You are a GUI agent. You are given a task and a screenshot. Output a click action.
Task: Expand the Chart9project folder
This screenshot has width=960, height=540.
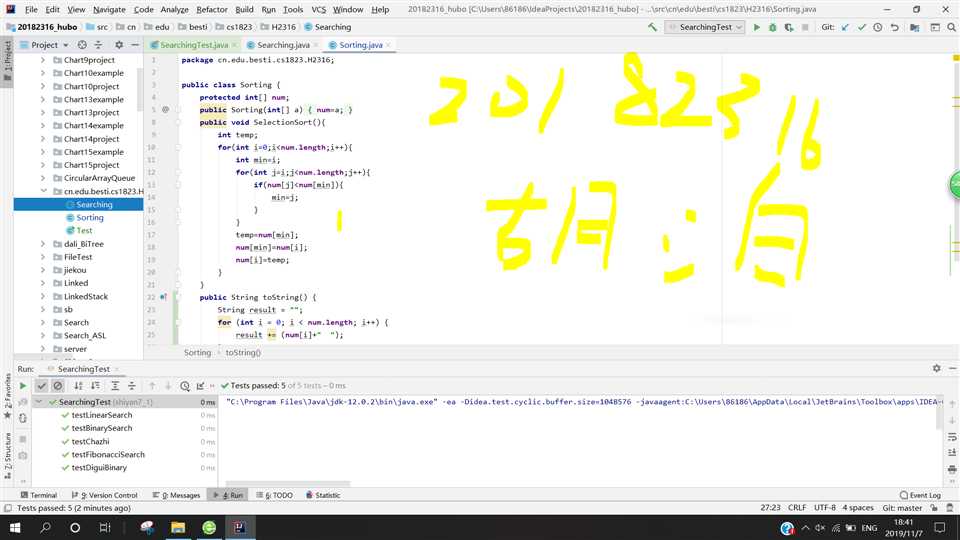43,60
